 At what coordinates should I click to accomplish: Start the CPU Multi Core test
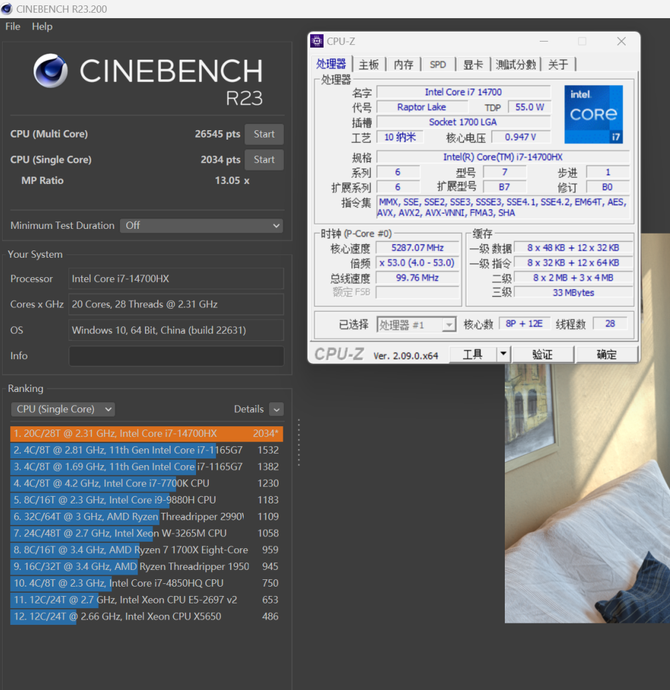point(264,134)
